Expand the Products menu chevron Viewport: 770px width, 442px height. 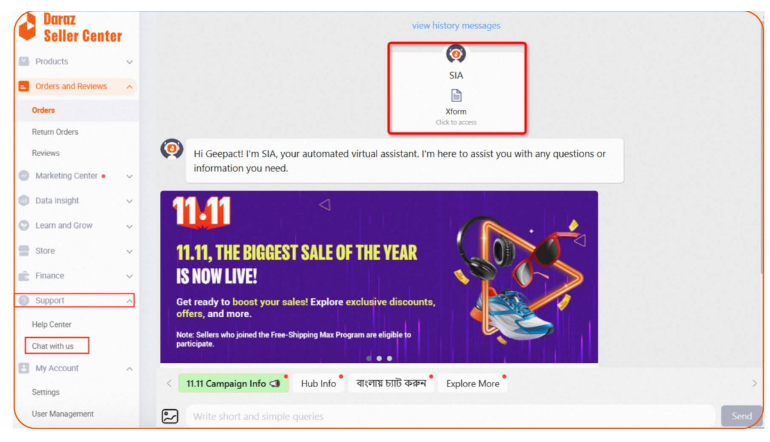pyautogui.click(x=129, y=62)
